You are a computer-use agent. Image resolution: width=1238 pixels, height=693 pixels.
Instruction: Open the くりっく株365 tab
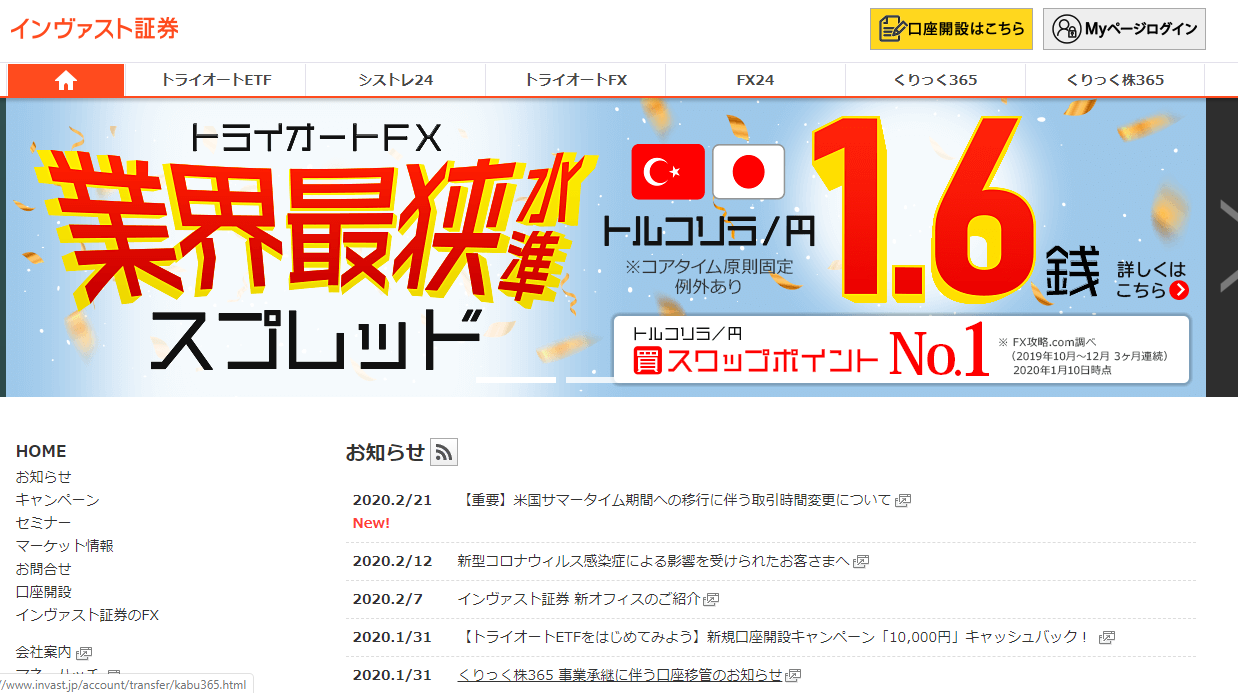point(1116,80)
